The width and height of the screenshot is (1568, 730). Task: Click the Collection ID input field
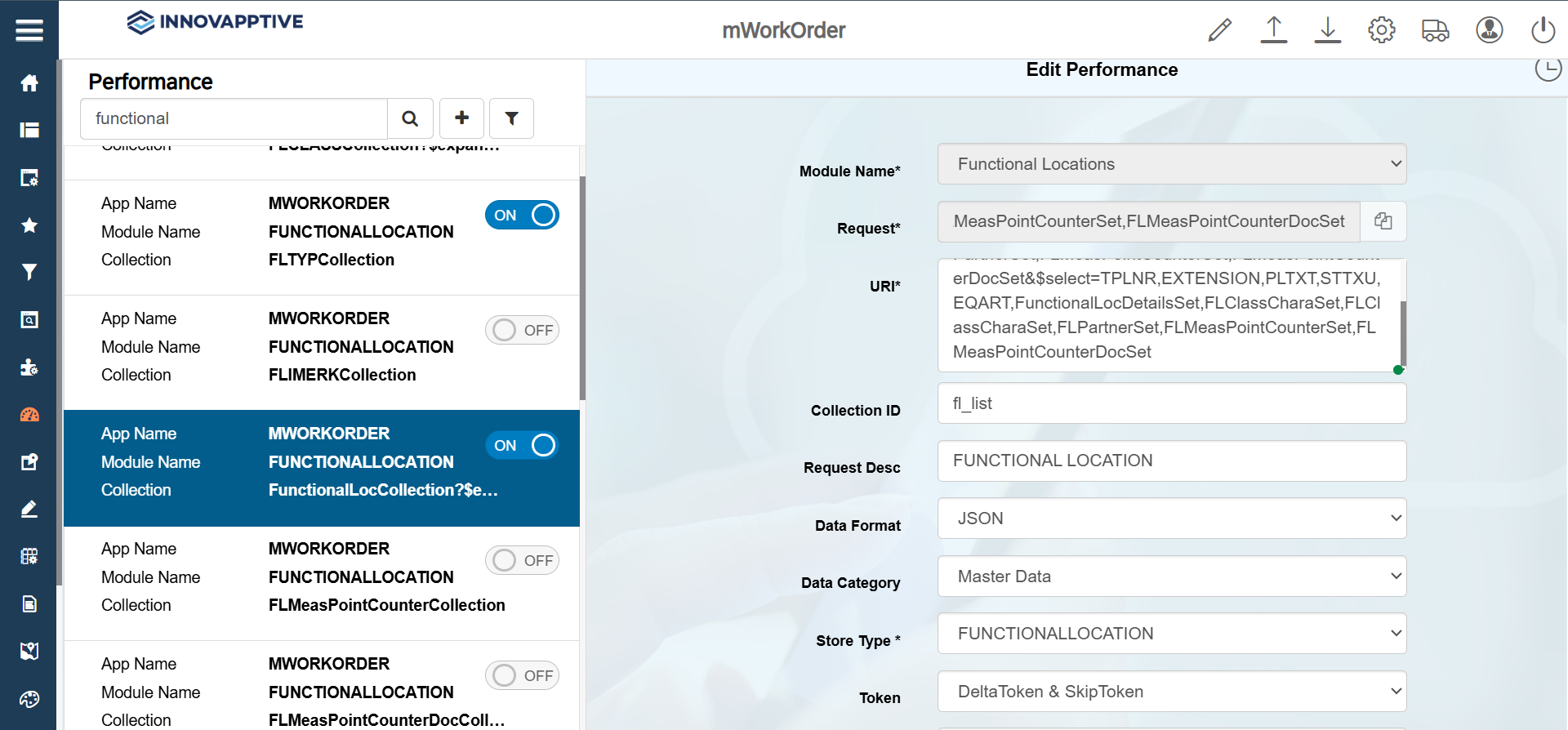point(1171,403)
